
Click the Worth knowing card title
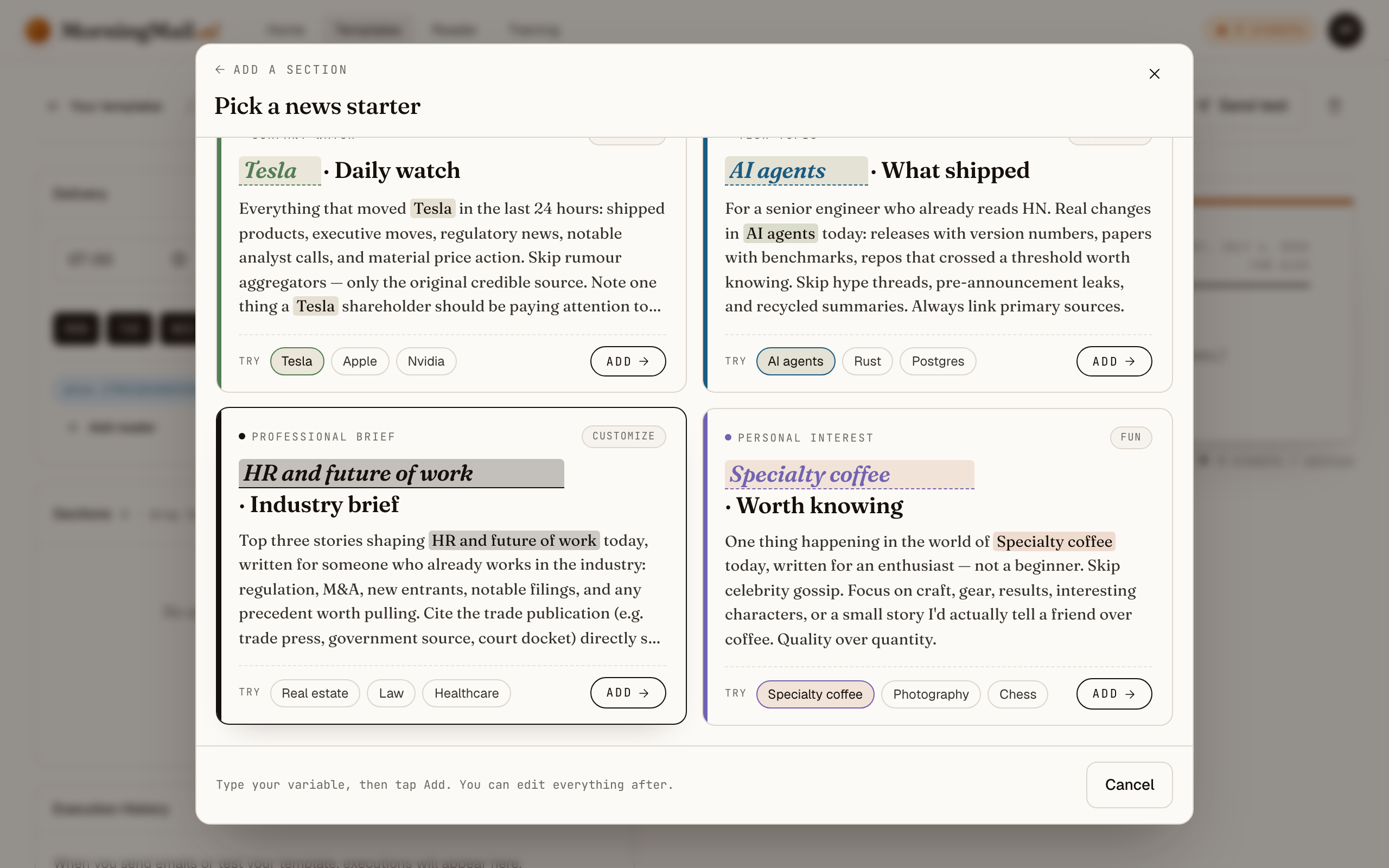click(x=820, y=506)
